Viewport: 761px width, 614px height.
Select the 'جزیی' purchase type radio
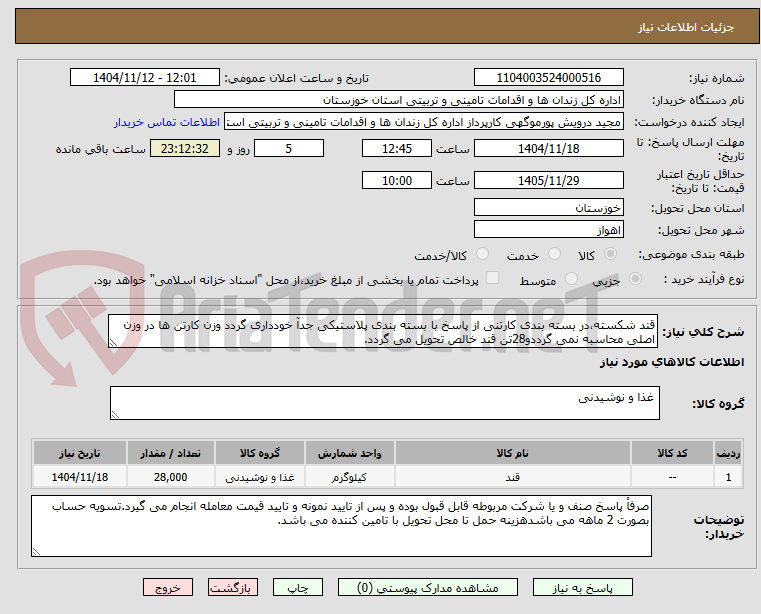tap(635, 279)
